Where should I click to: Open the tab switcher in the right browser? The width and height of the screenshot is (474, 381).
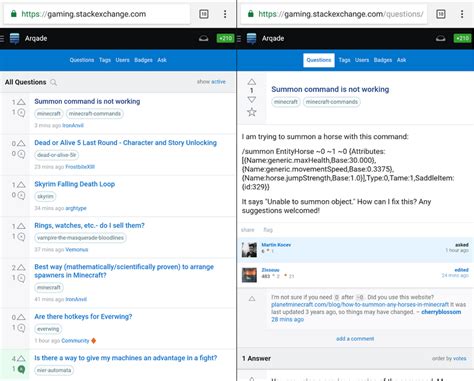pyautogui.click(x=441, y=14)
